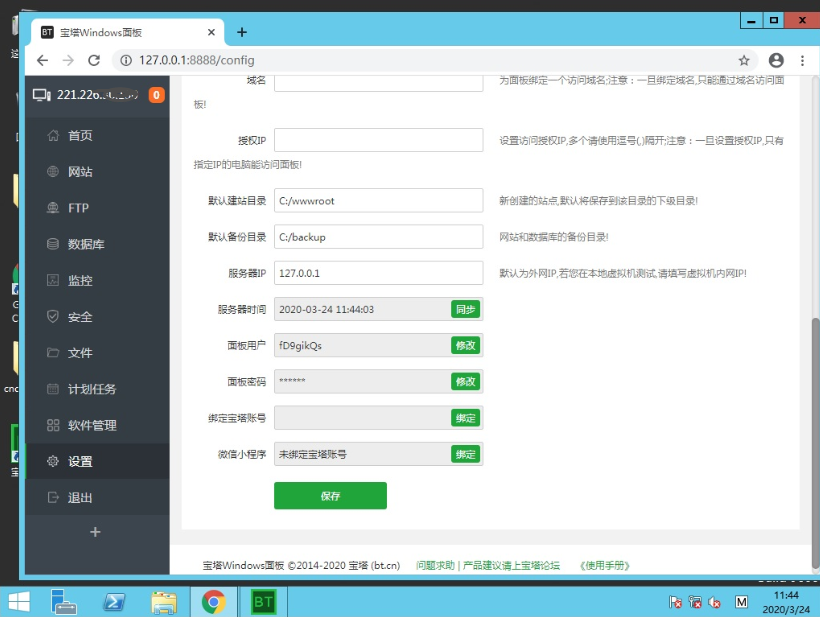Click the IME M indicator in tray
Viewport: 820px width, 617px height.
[742, 602]
